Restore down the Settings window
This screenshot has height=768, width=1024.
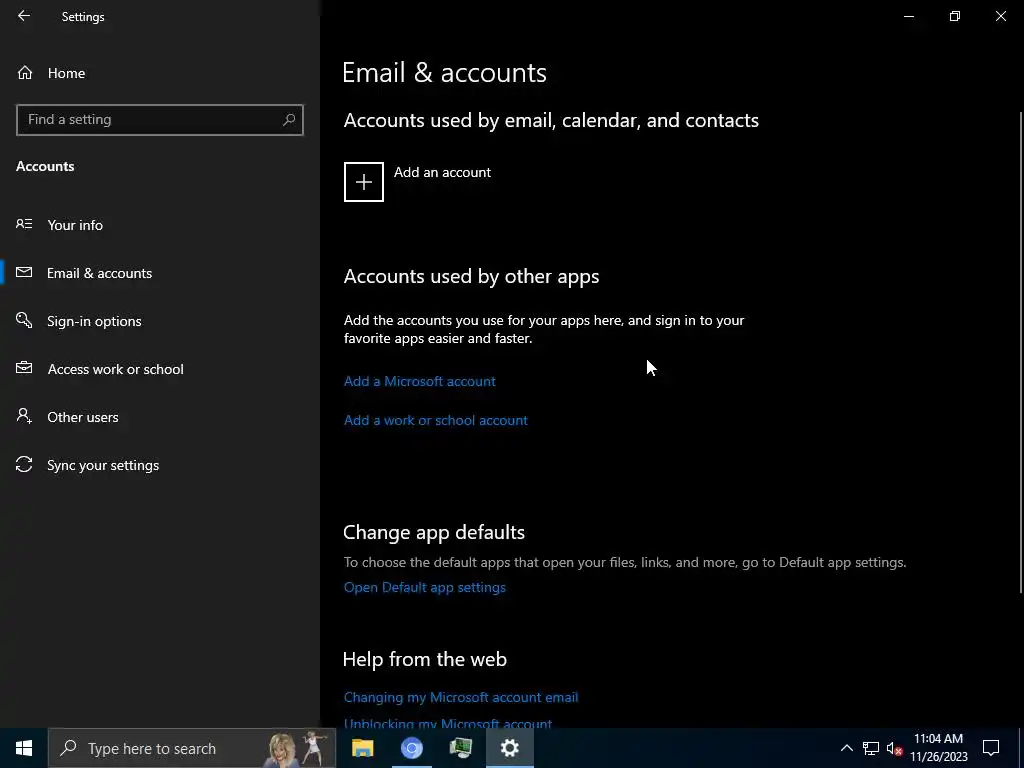click(955, 16)
